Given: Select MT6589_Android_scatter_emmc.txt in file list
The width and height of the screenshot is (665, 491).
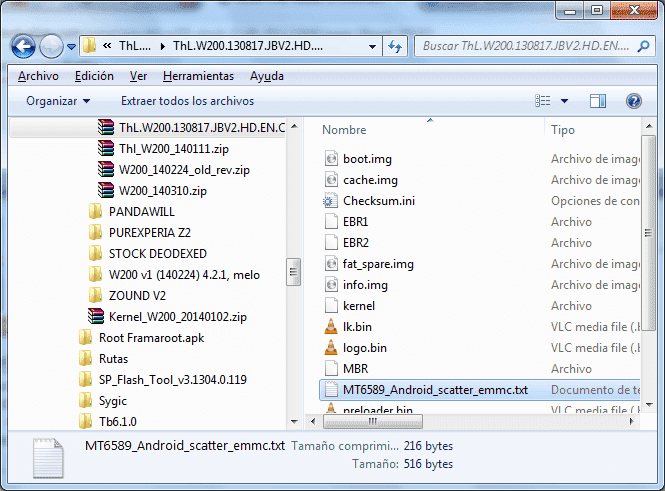Looking at the screenshot, I should coord(479,390).
